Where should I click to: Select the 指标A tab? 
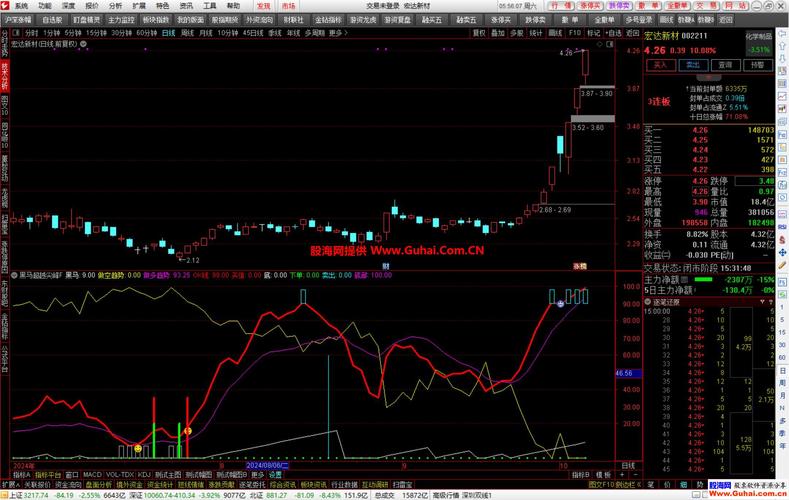(x=22, y=475)
